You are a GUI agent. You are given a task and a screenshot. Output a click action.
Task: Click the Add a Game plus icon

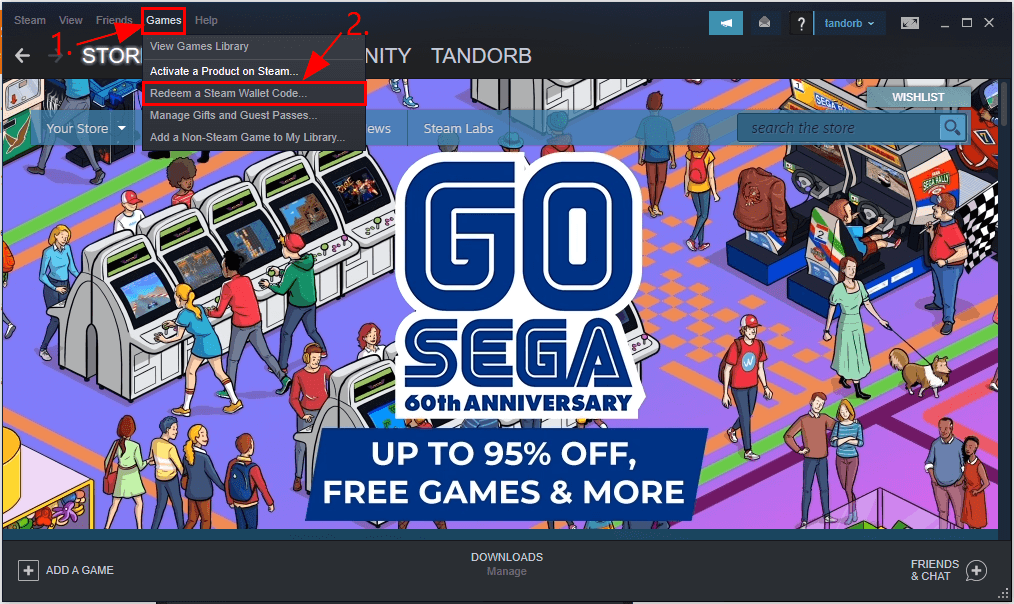[x=28, y=570]
